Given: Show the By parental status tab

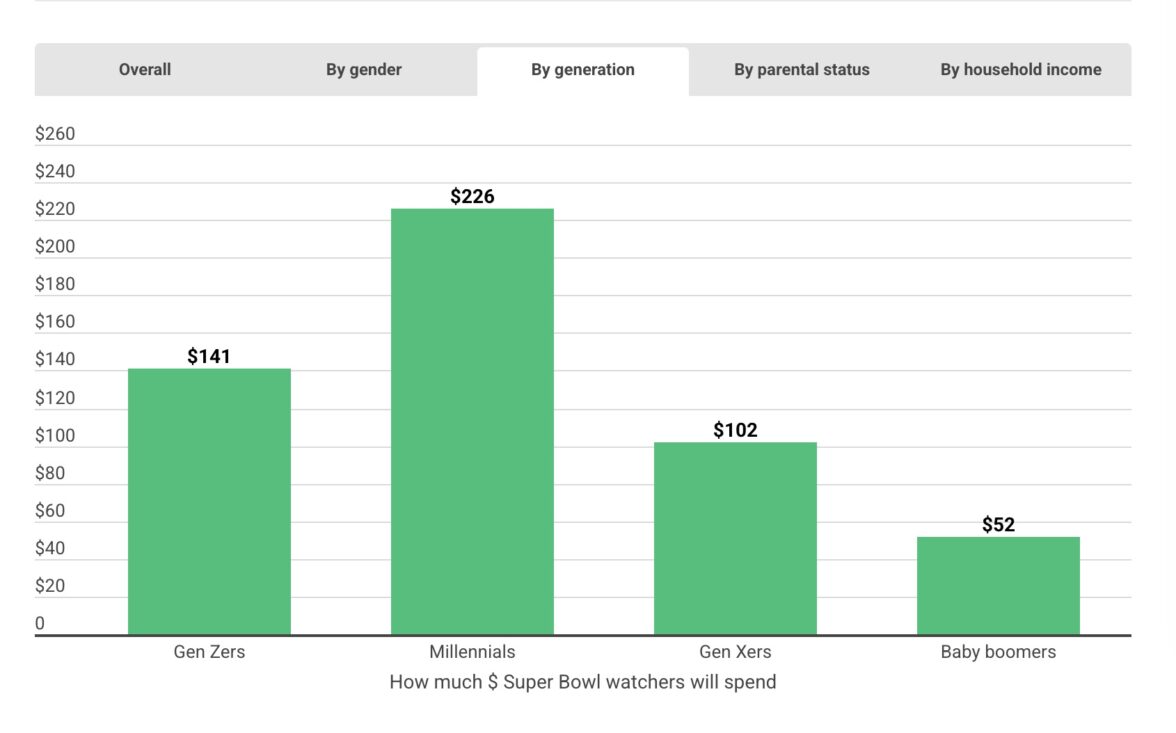Looking at the screenshot, I should (x=802, y=70).
